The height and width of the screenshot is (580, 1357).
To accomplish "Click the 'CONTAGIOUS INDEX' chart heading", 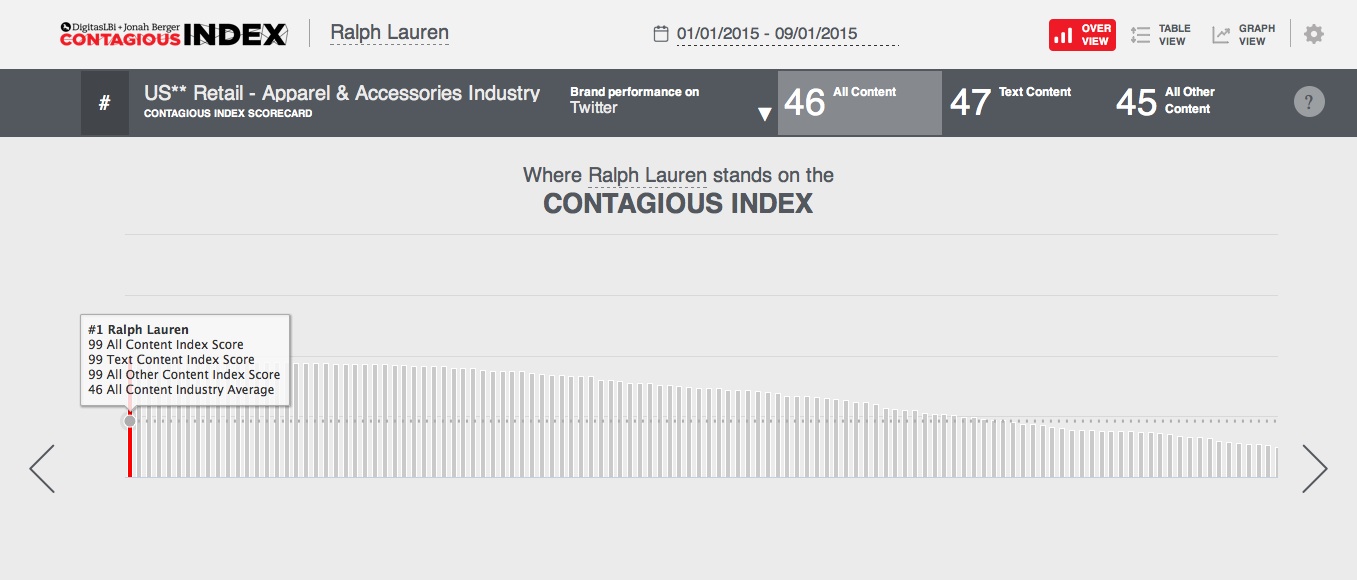I will coord(678,204).
